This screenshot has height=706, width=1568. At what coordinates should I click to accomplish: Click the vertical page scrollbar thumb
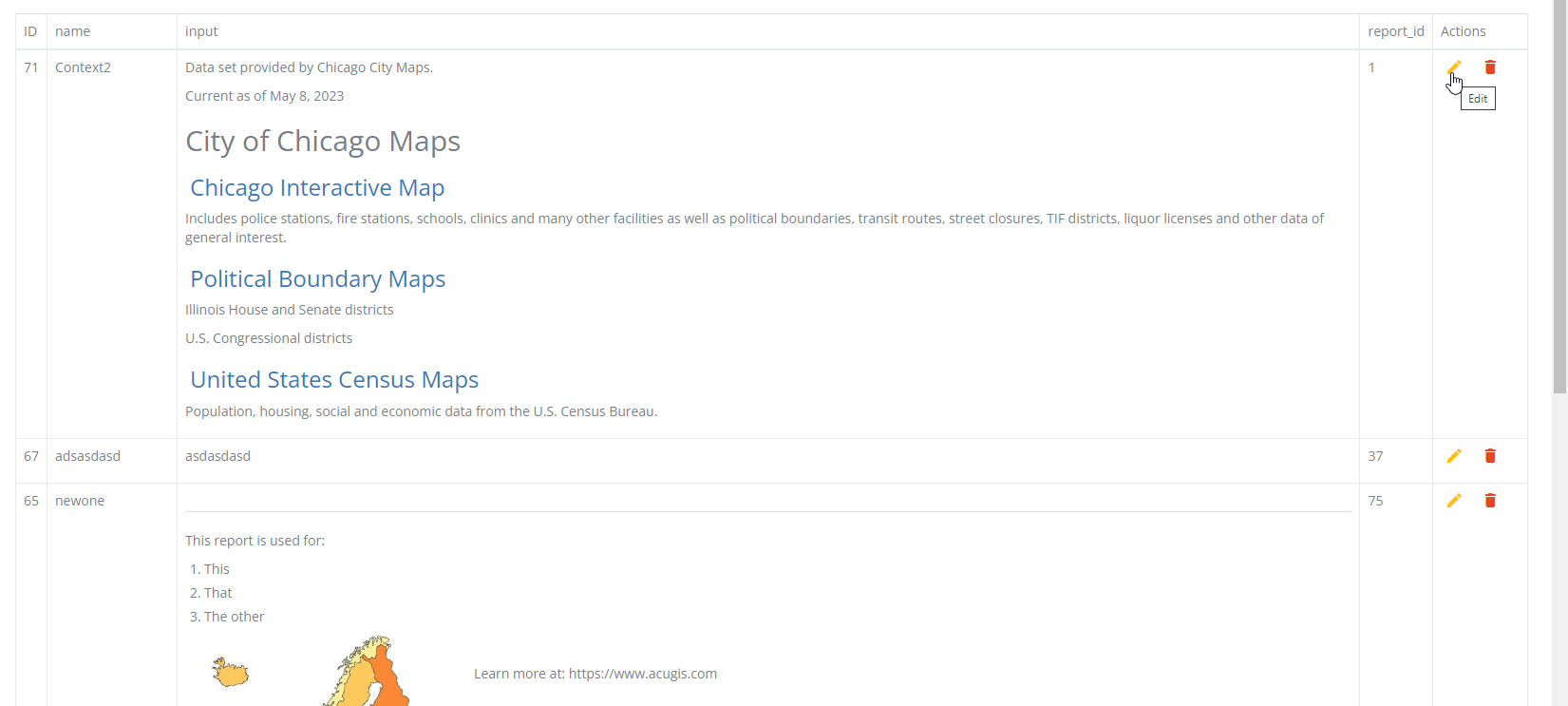(x=1560, y=196)
